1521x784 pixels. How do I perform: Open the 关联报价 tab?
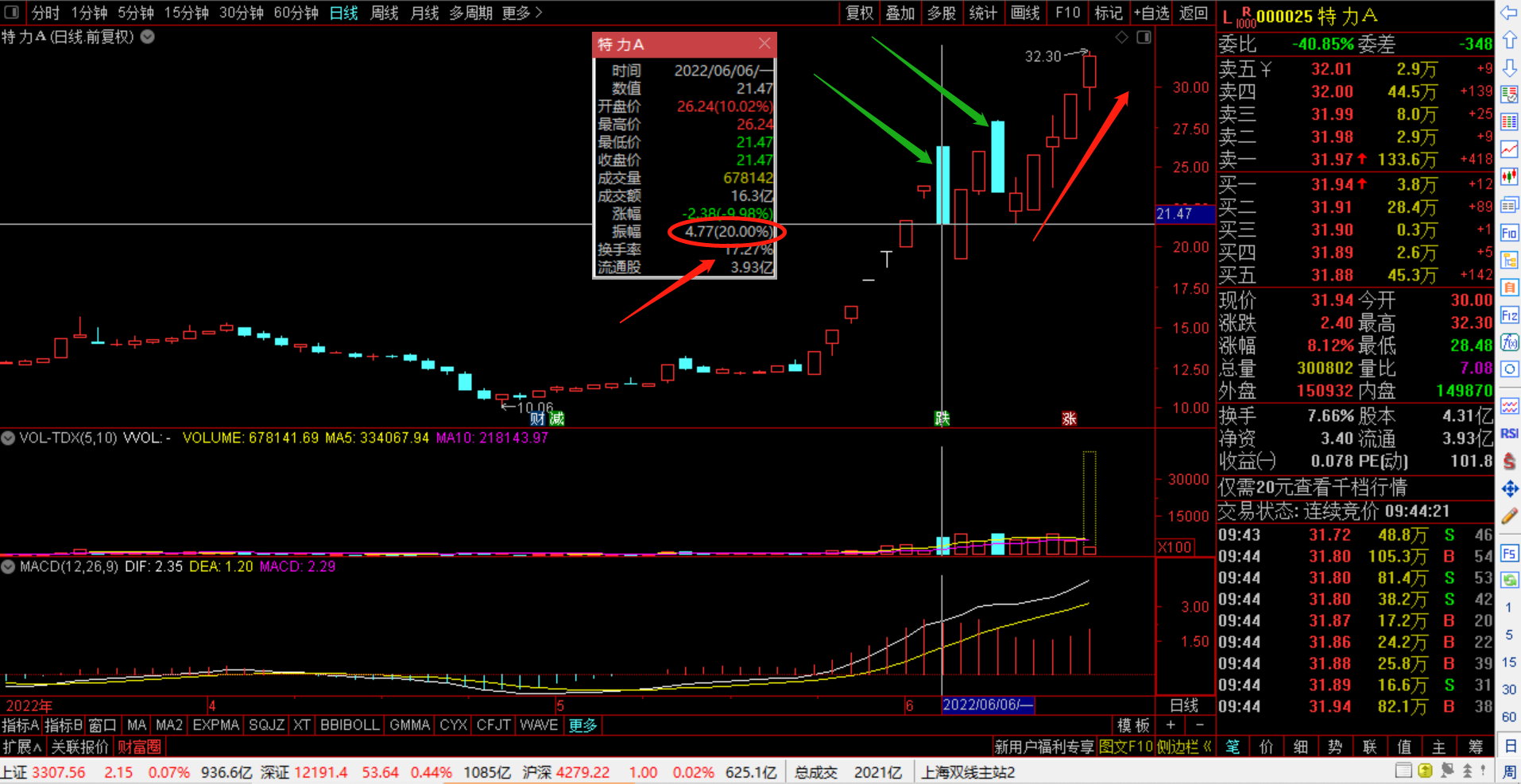tap(79, 747)
